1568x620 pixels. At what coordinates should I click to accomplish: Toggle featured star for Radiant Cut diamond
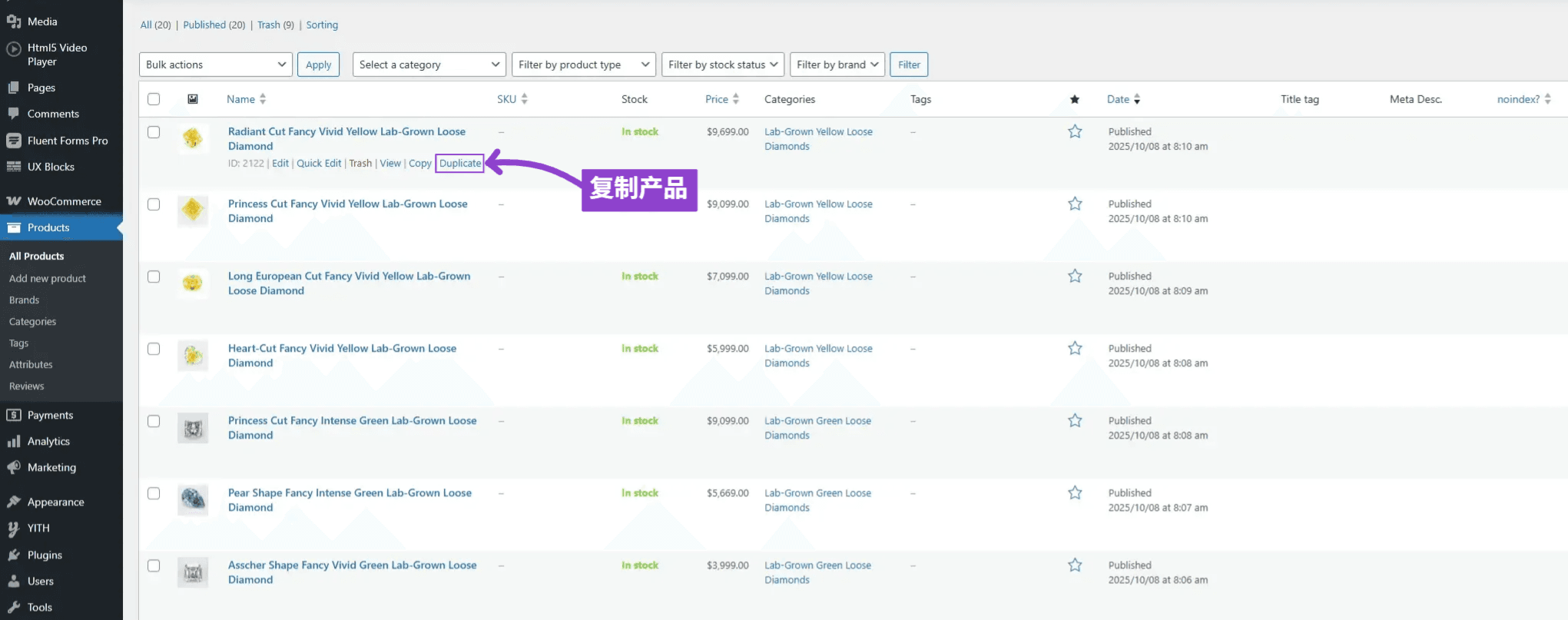pos(1074,132)
